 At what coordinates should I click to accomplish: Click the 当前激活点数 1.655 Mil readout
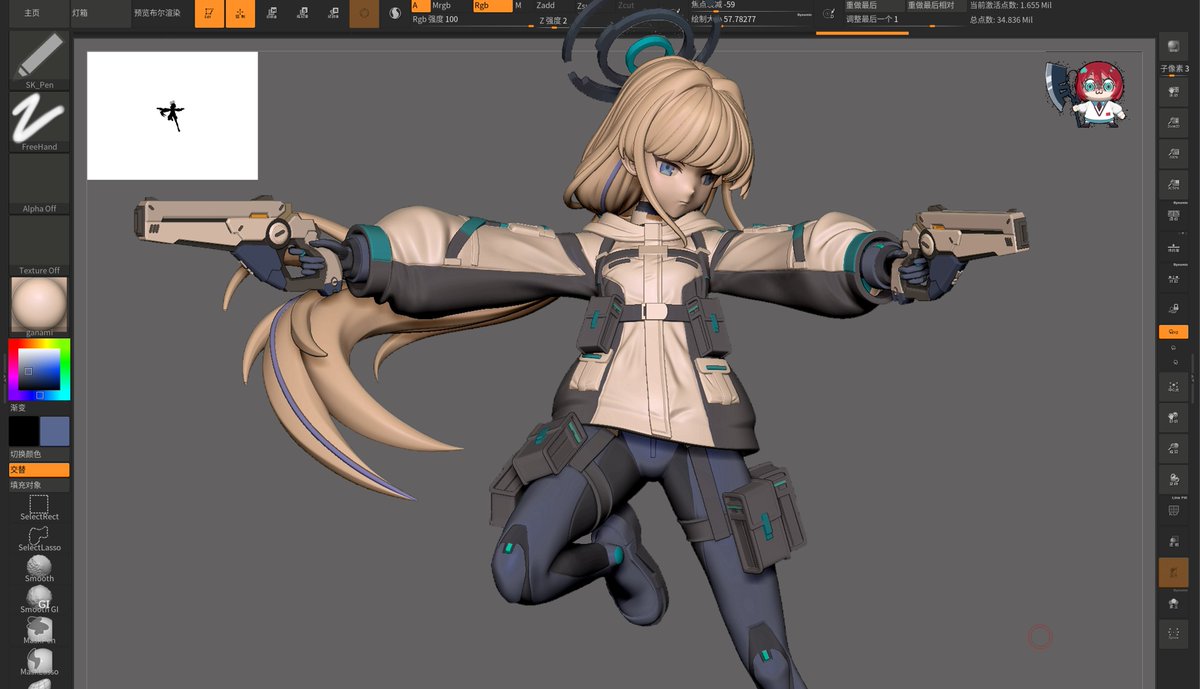click(1010, 6)
